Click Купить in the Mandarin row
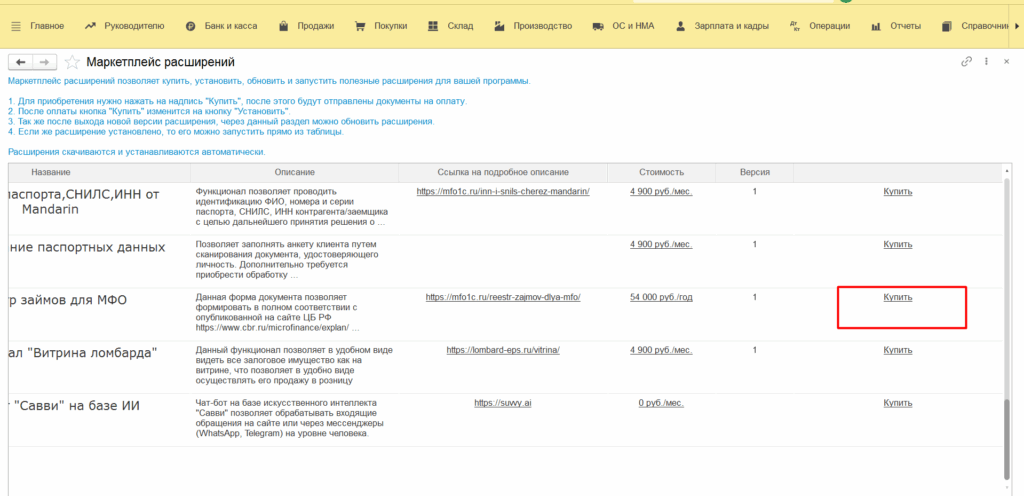The width and height of the screenshot is (1024, 496). [898, 191]
